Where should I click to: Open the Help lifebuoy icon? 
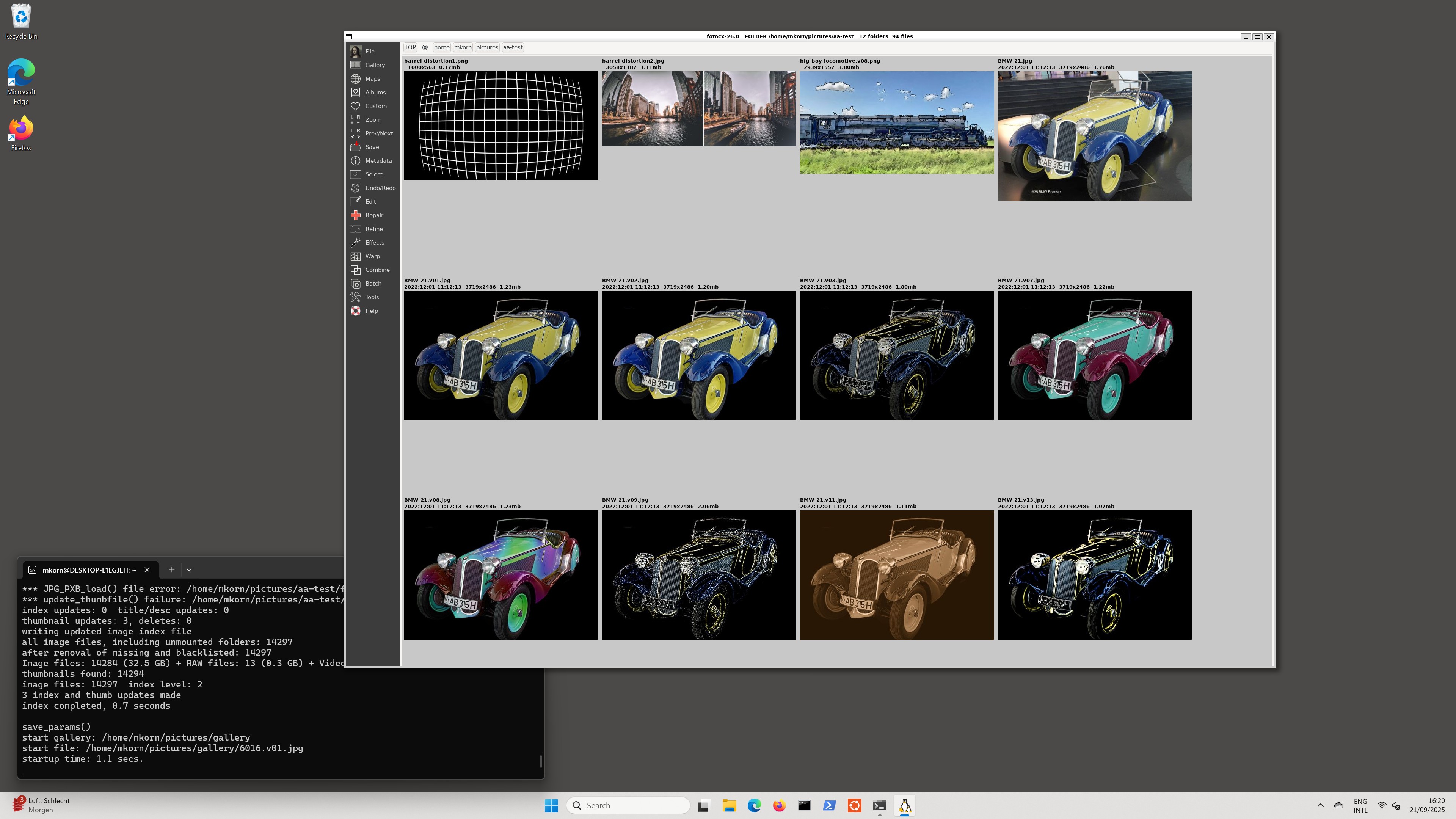pyautogui.click(x=356, y=311)
